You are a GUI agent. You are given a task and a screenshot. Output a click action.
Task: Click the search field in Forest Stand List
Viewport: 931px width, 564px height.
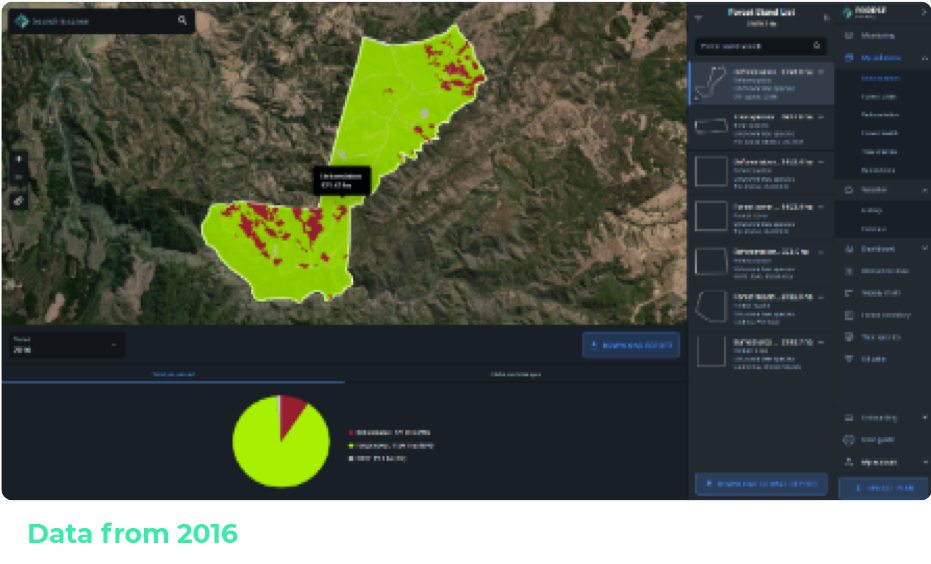(752, 46)
